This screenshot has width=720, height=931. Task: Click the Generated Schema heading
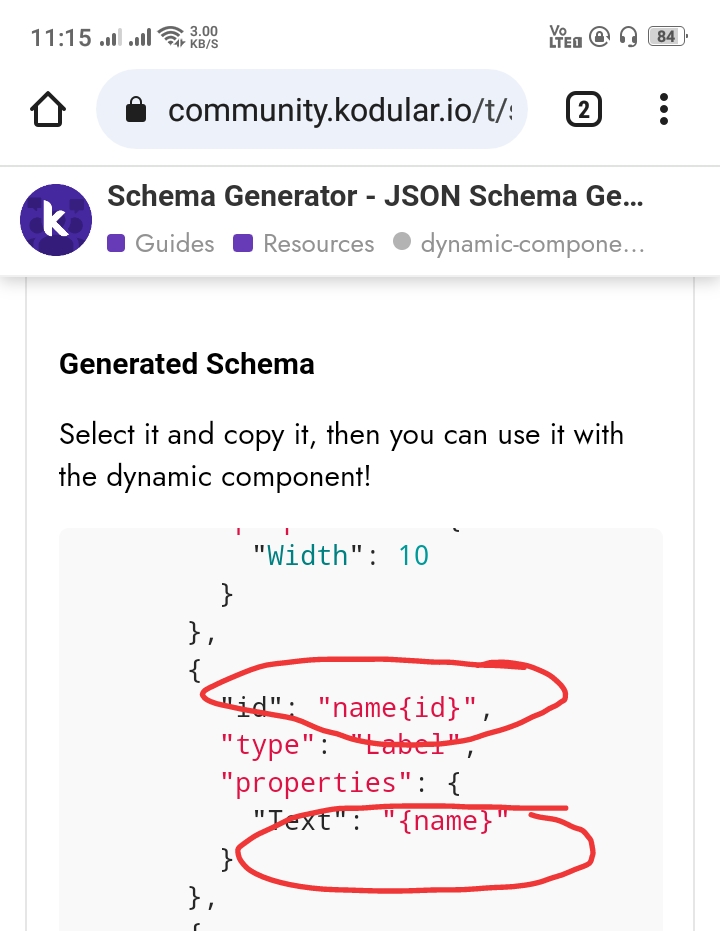pos(186,363)
